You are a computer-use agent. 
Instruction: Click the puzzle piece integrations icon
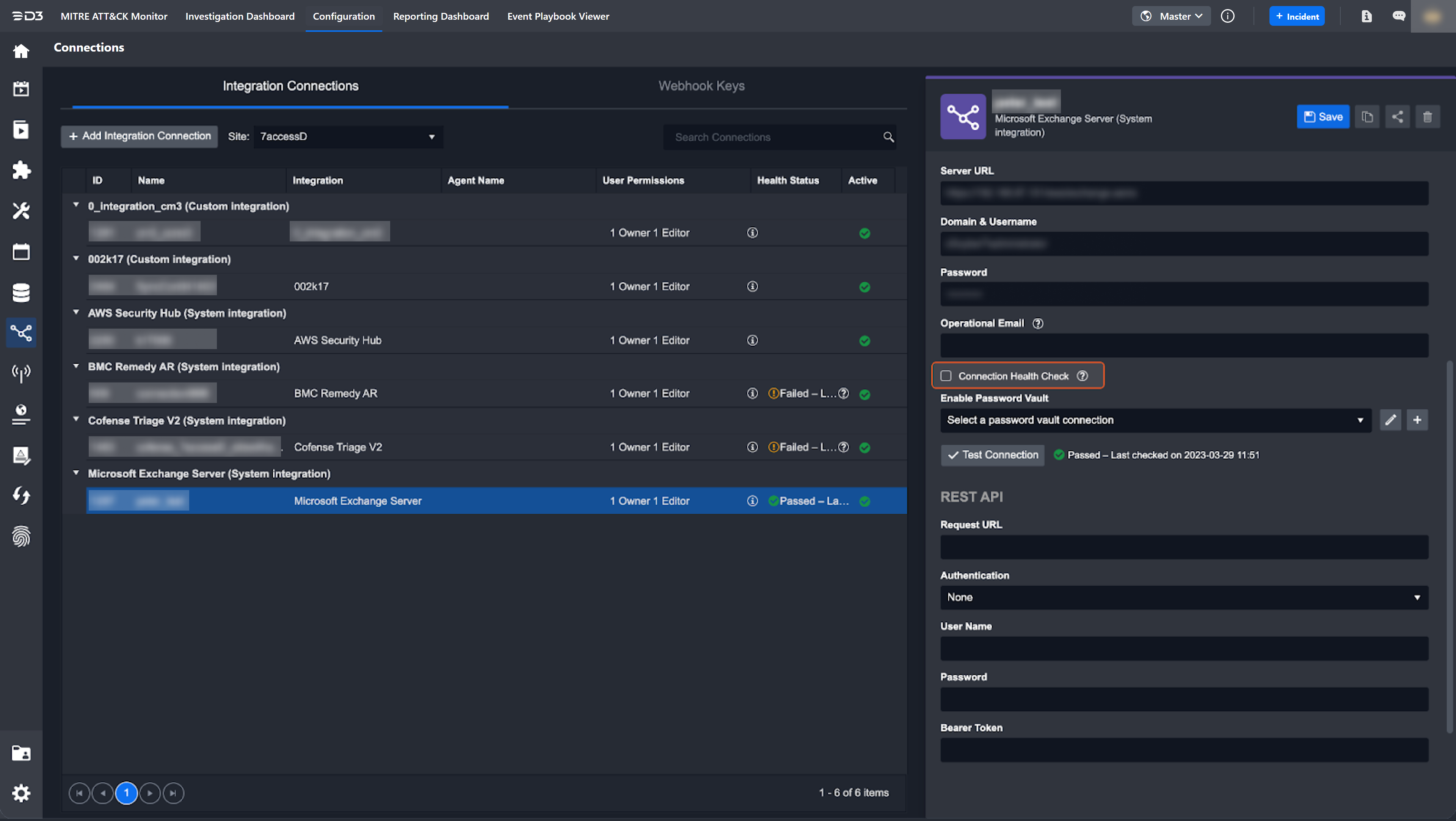click(21, 170)
